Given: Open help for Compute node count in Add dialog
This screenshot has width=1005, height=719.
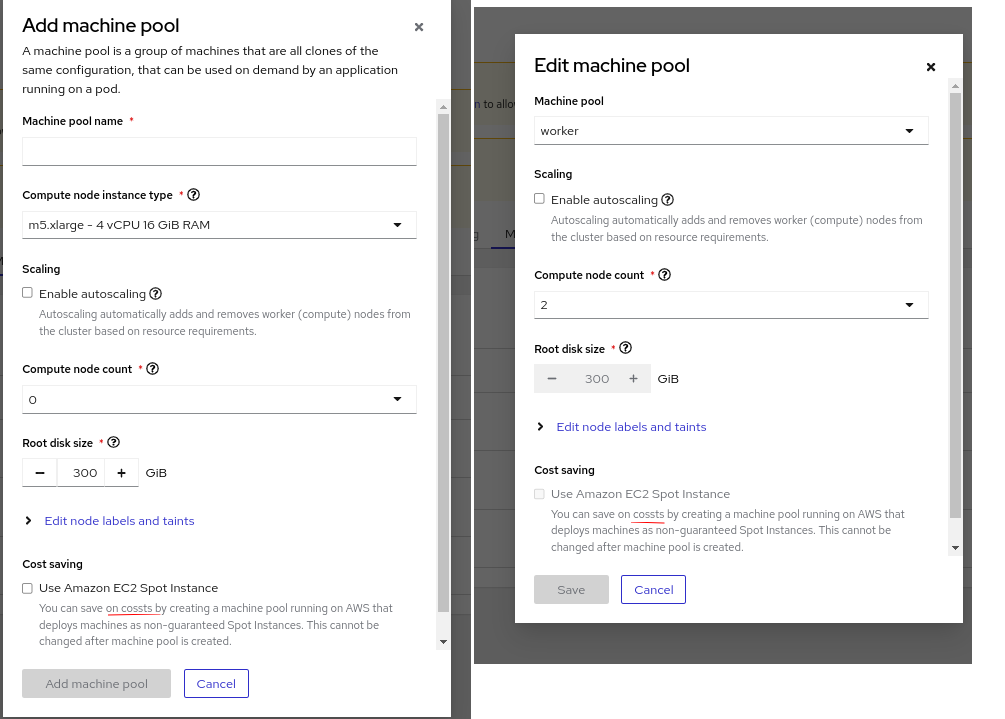Looking at the screenshot, I should click(153, 369).
